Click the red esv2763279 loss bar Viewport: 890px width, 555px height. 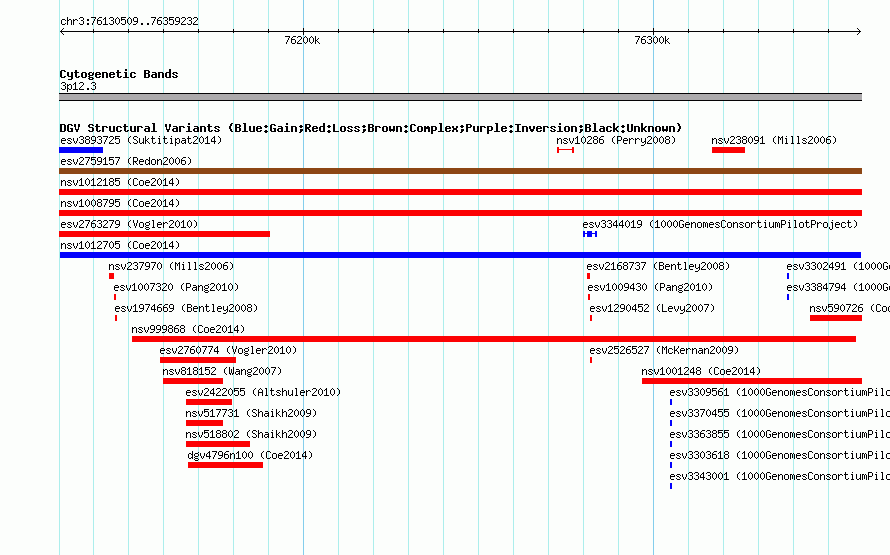pos(165,234)
